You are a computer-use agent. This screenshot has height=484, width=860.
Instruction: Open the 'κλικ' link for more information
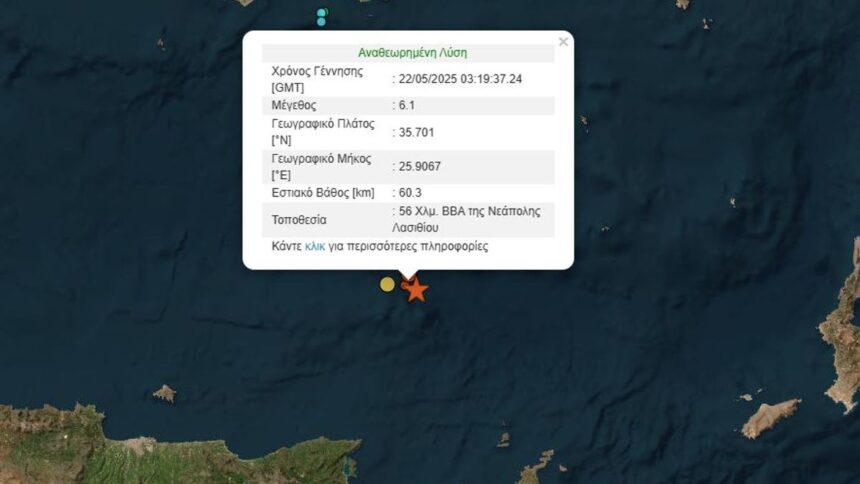tap(315, 246)
